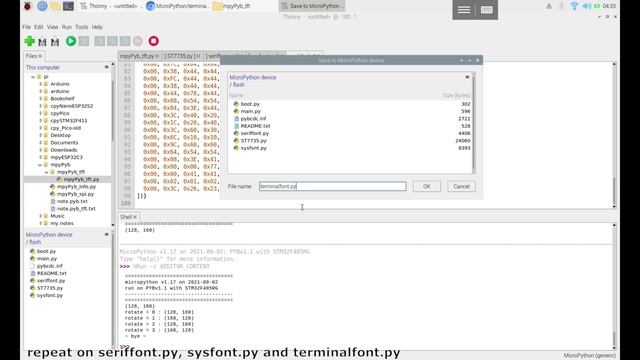Click the Resume toolbar icon
This screenshot has width=640, height=360.
point(138,41)
